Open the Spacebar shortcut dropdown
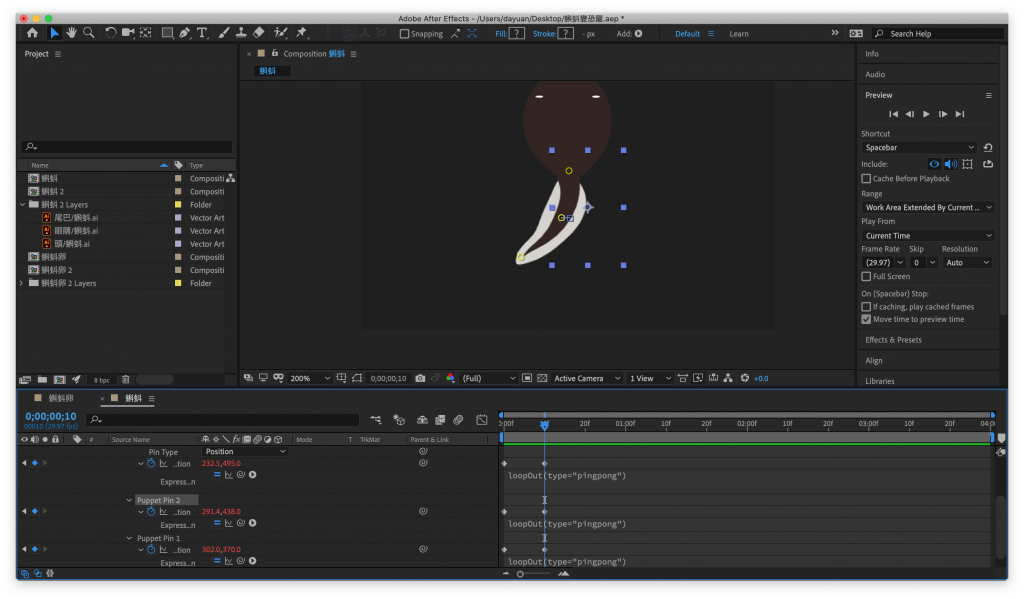1024x599 pixels. (919, 148)
